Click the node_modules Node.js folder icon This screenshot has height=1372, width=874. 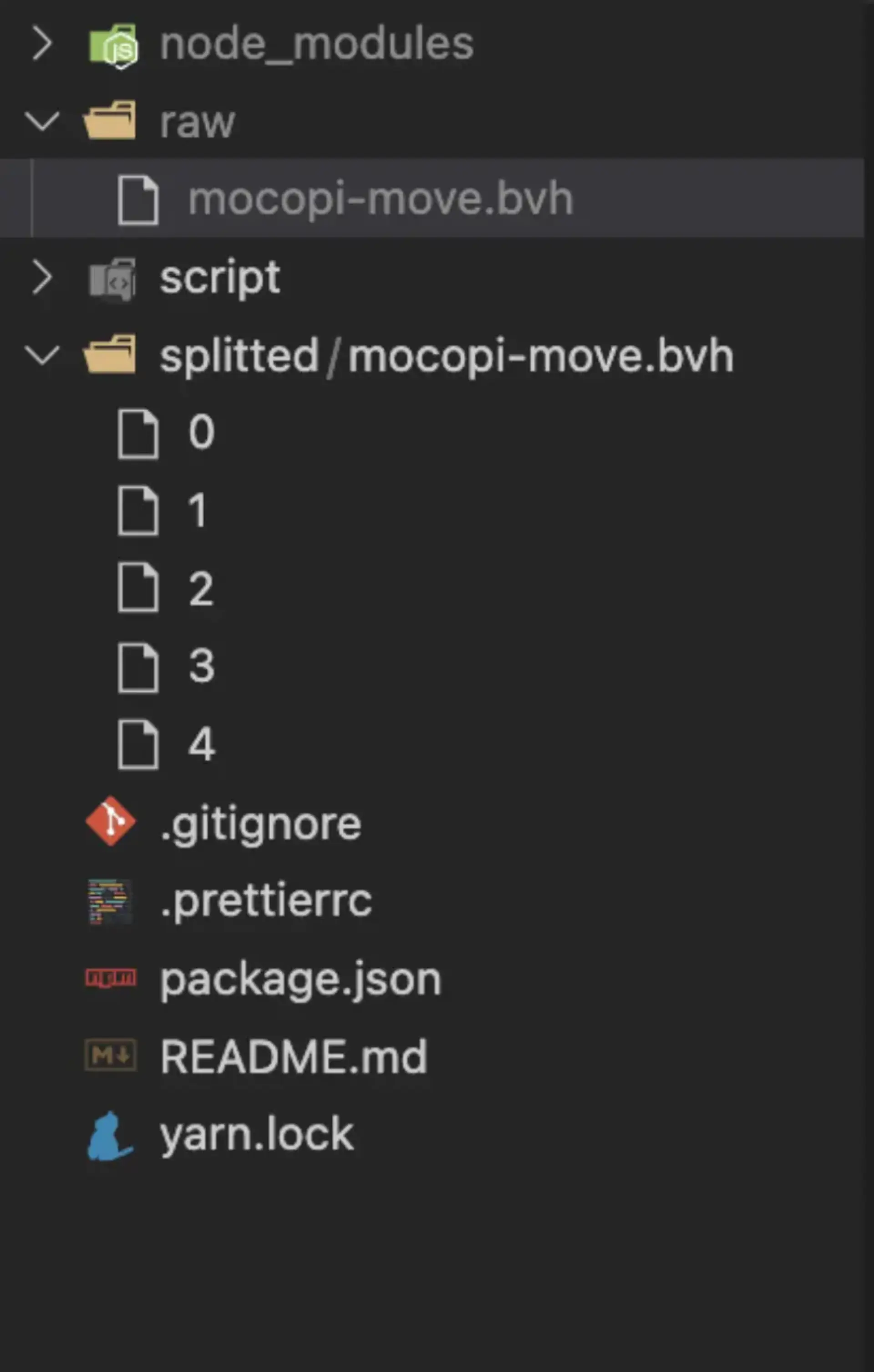pyautogui.click(x=113, y=45)
